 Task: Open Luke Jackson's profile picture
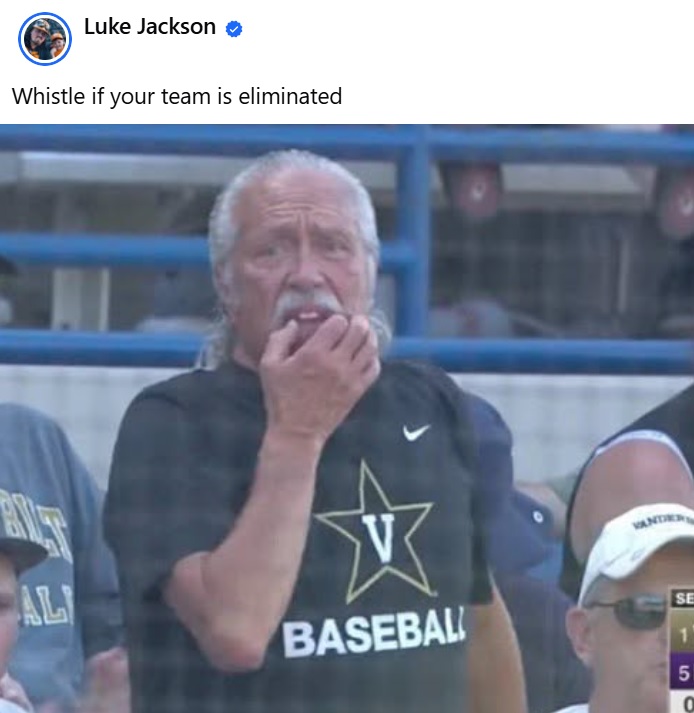click(45, 39)
